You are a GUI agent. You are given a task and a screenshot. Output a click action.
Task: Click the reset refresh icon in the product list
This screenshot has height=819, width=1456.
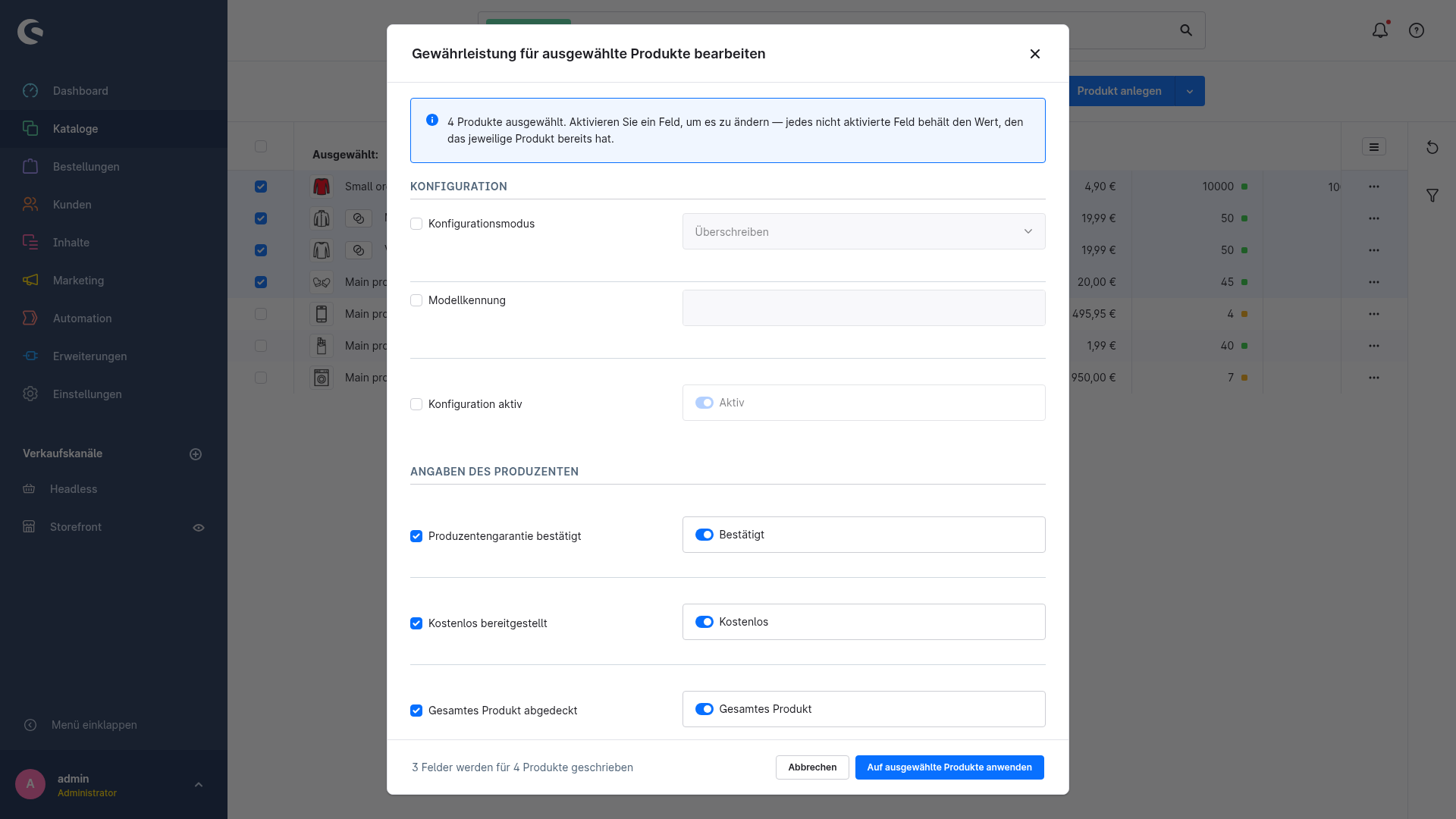[x=1432, y=147]
